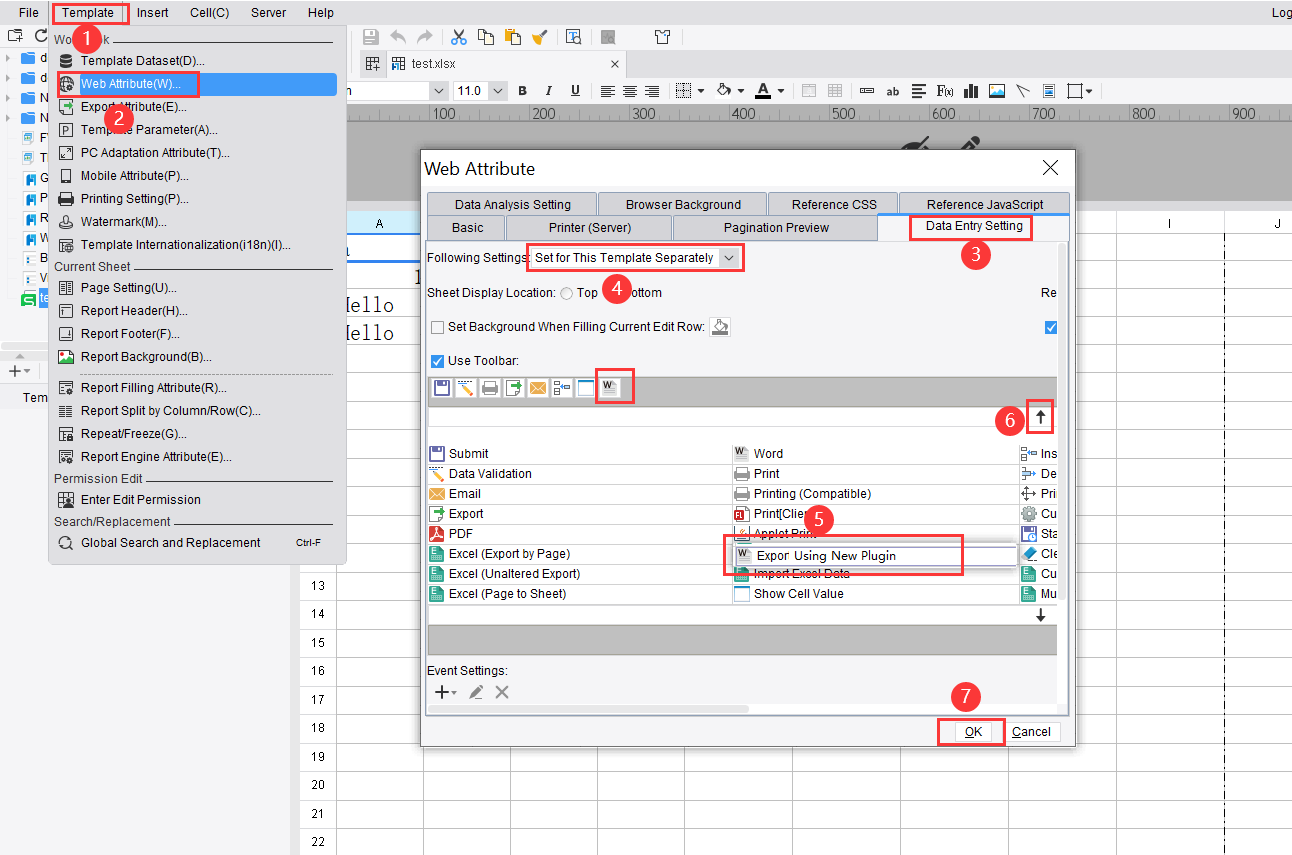Open the Insert Chart icon
Image resolution: width=1292 pixels, height=855 pixels.
[971, 90]
